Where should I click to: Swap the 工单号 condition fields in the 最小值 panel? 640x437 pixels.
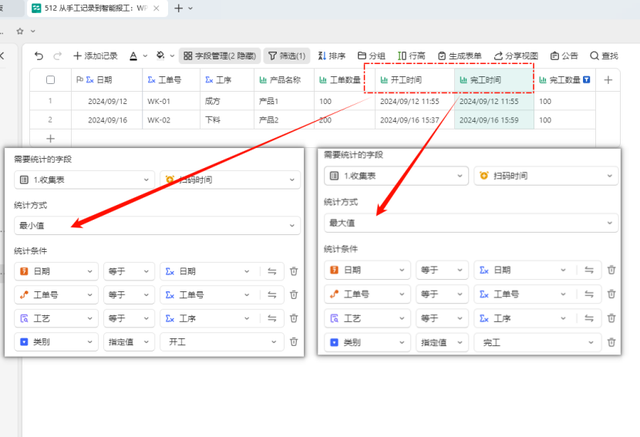click(272, 295)
